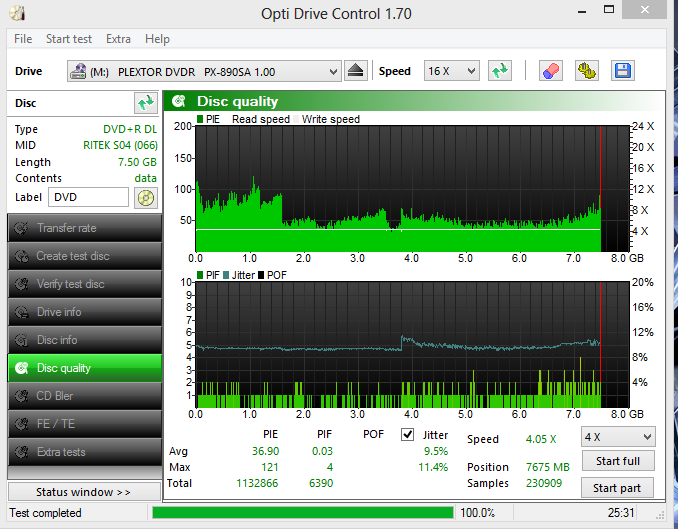Switch to the Extra tests panel
Screen dimensions: 678x529
85,452
